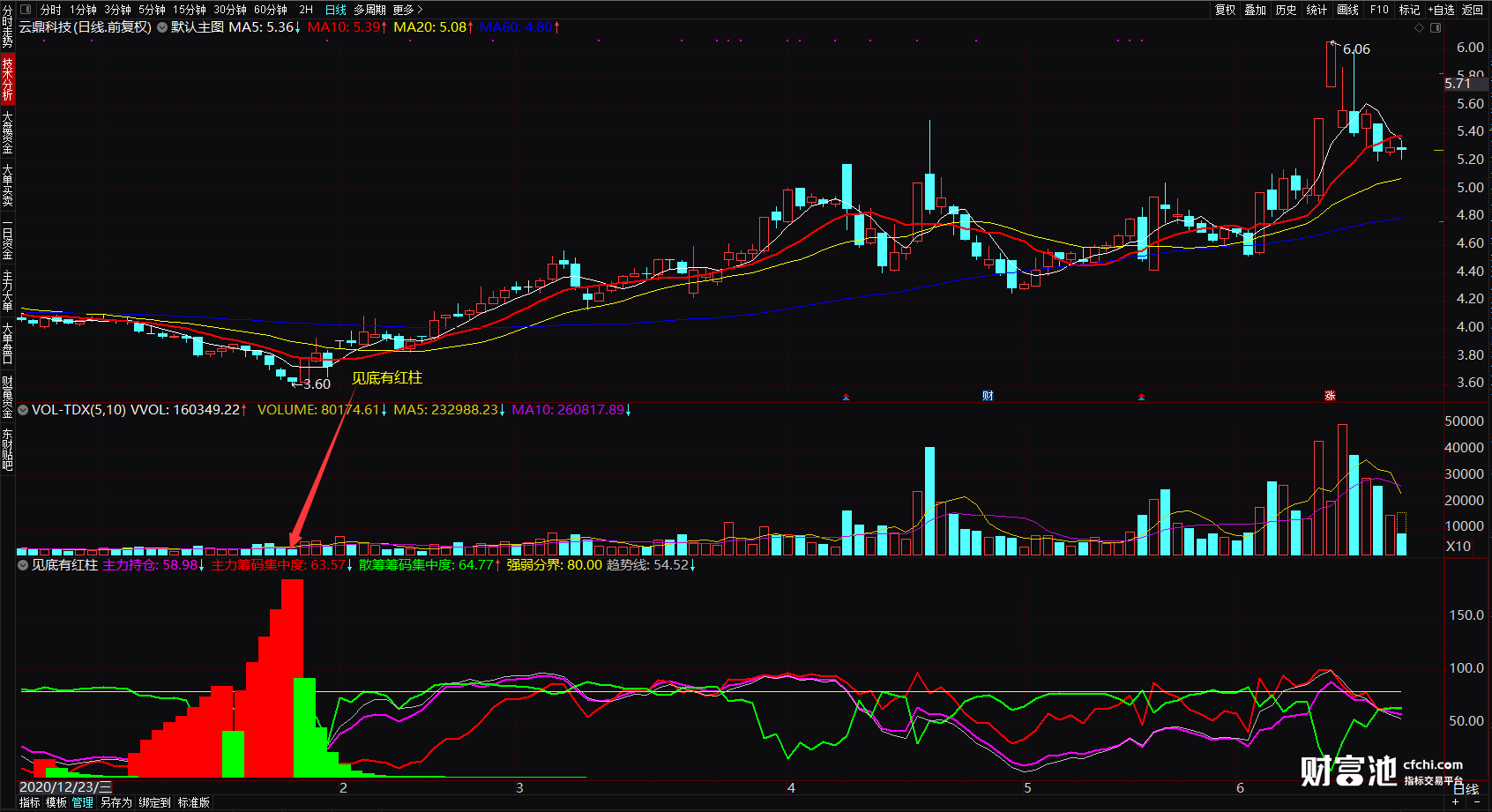
Task: Switch to 分时 intraday view
Action: click(51, 10)
